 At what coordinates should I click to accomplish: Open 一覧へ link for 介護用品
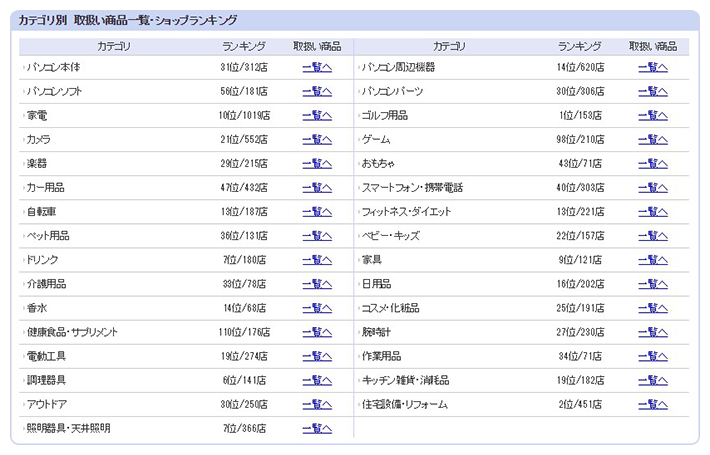[317, 284]
